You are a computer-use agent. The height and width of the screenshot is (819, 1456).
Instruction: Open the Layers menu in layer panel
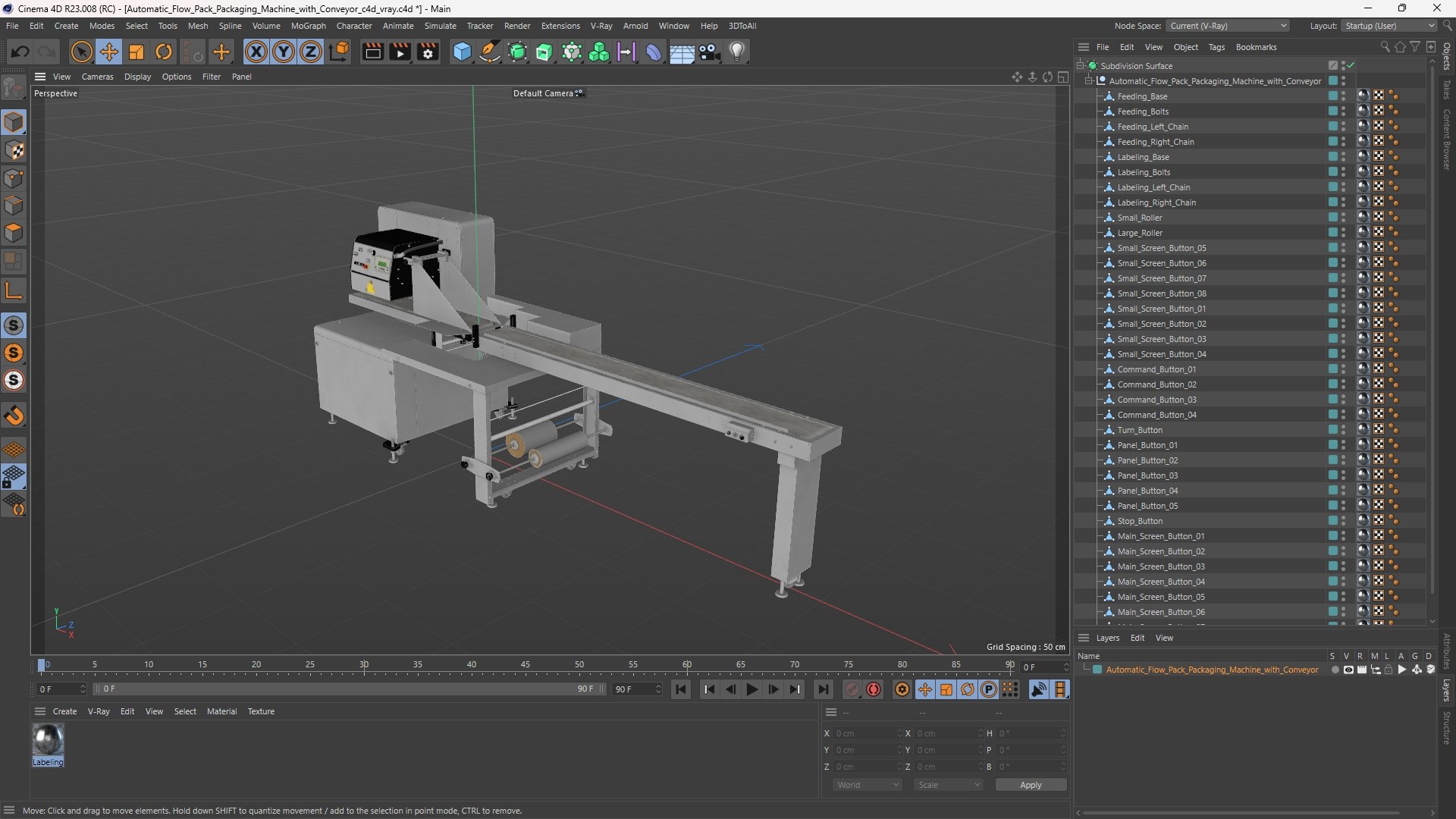pos(1107,638)
